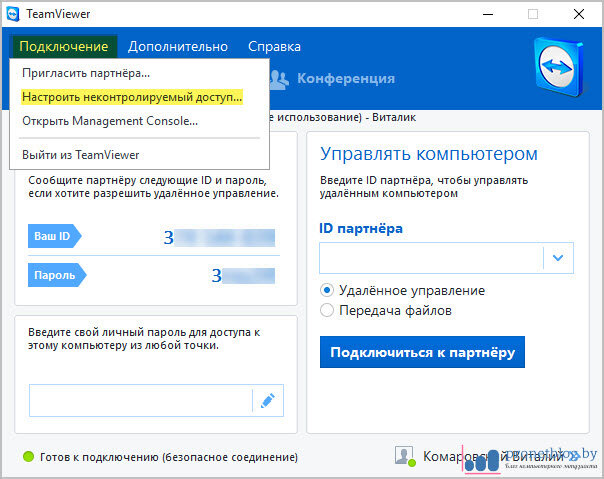Image resolution: width=604 pixels, height=479 pixels.
Task: Click Подключиться к партнёру button
Action: pyautogui.click(x=422, y=352)
